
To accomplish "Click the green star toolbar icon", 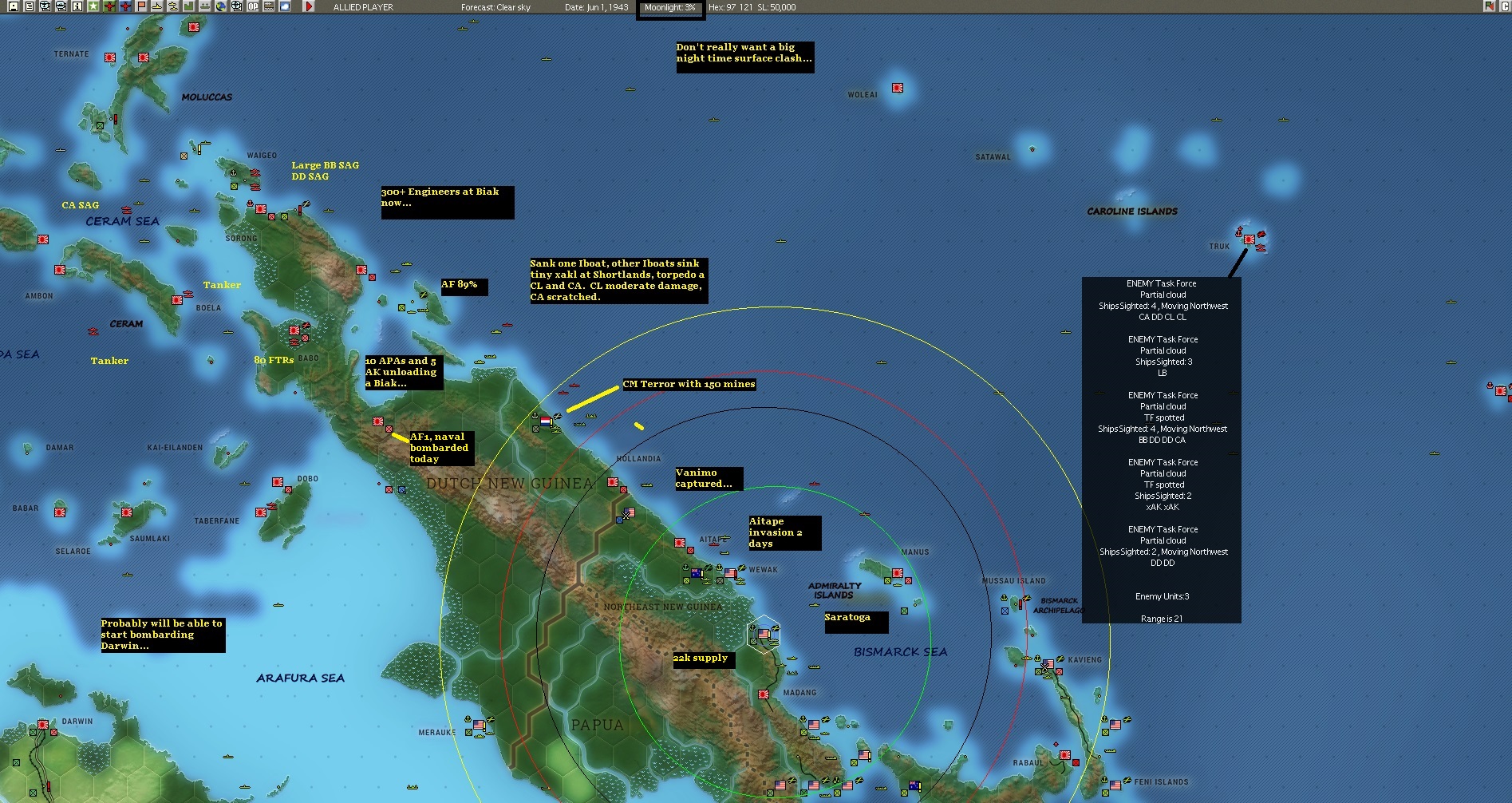I will pos(93,6).
